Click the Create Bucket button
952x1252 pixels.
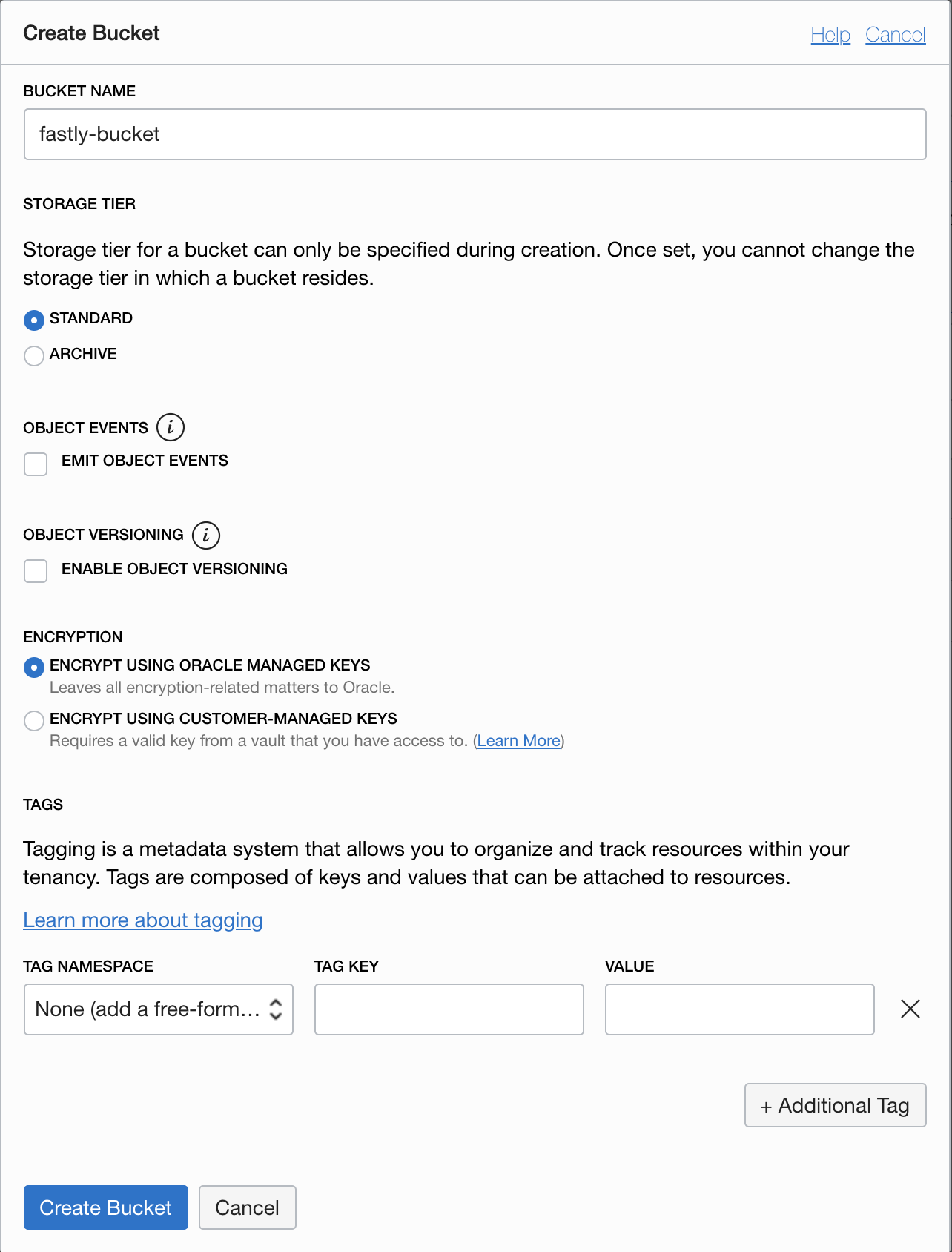[105, 1207]
